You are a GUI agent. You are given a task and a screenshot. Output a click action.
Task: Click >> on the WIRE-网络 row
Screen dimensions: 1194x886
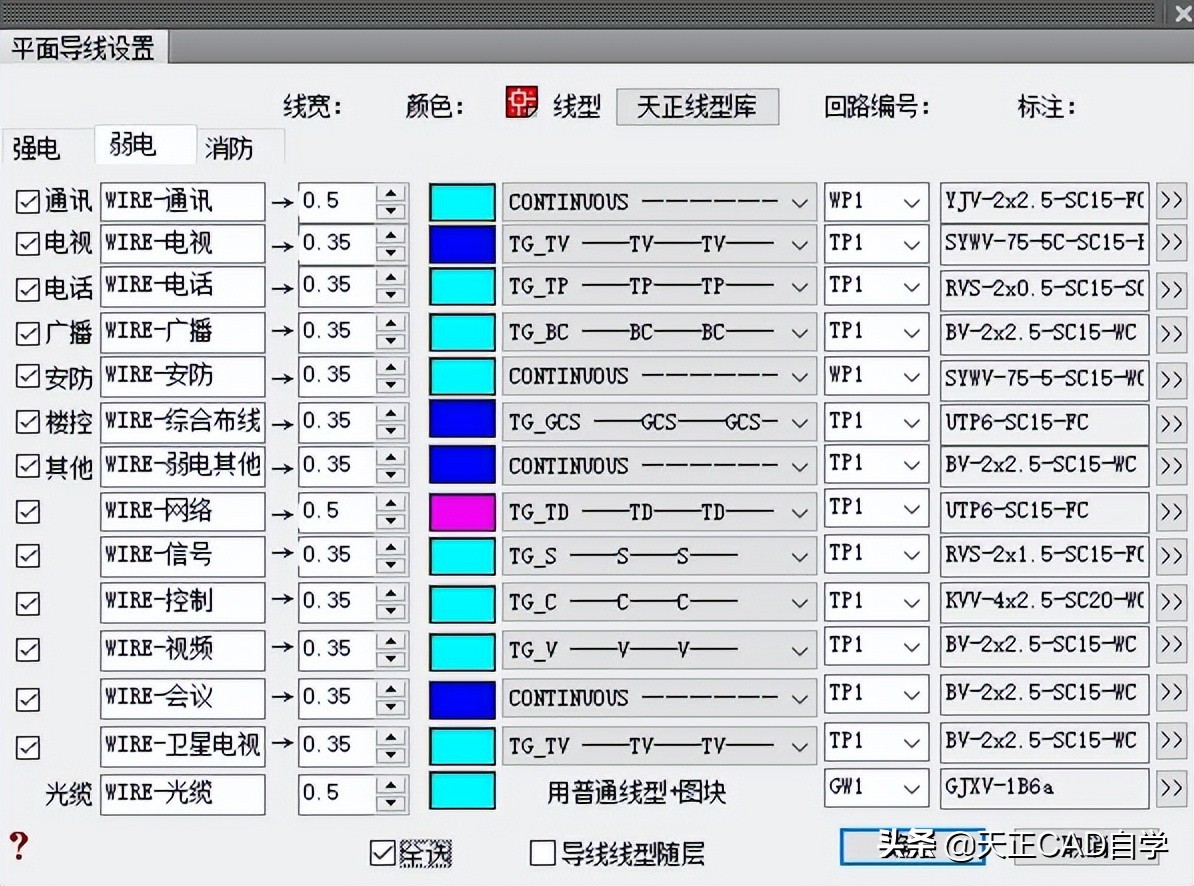point(1172,510)
